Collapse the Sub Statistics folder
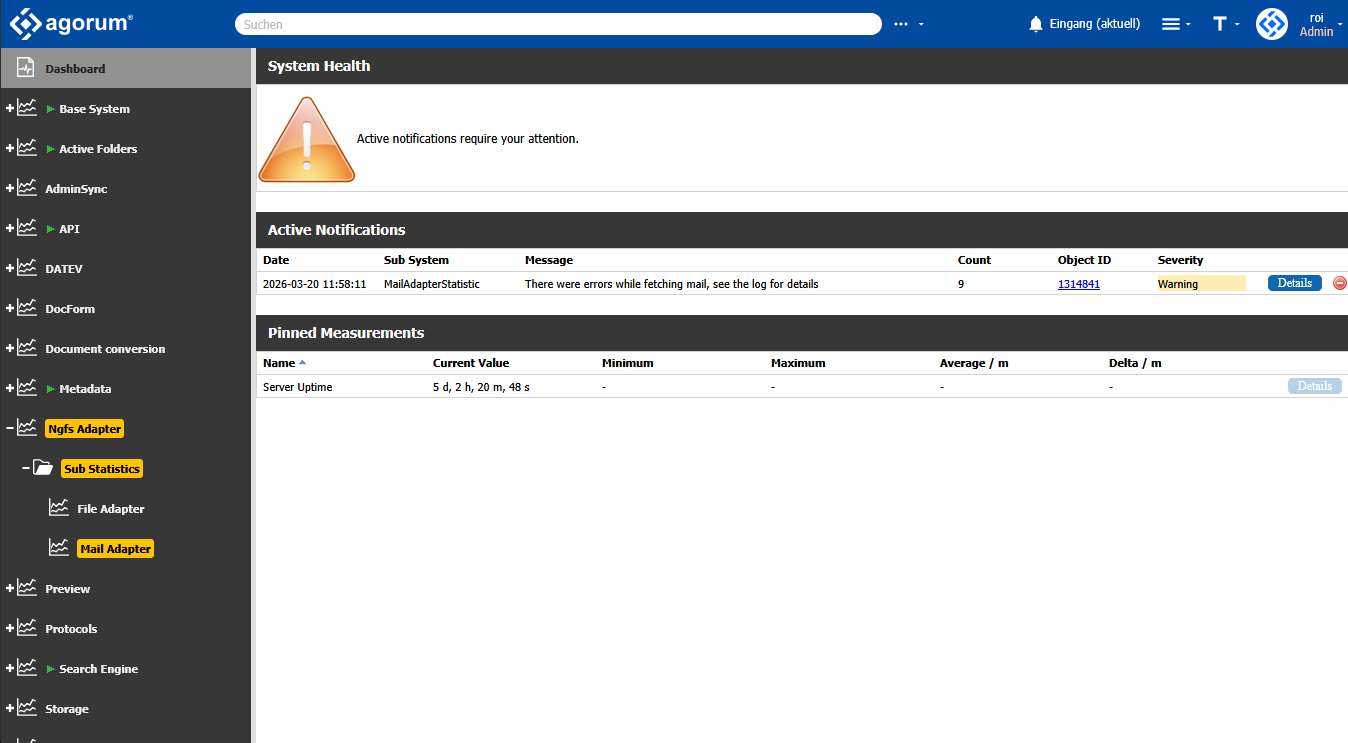 click(x=26, y=468)
